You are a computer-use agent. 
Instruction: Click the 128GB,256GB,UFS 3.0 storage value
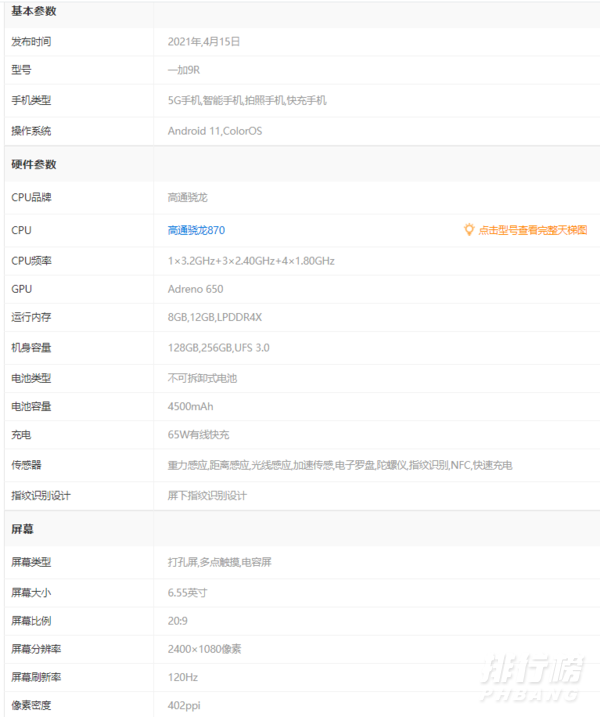219,348
